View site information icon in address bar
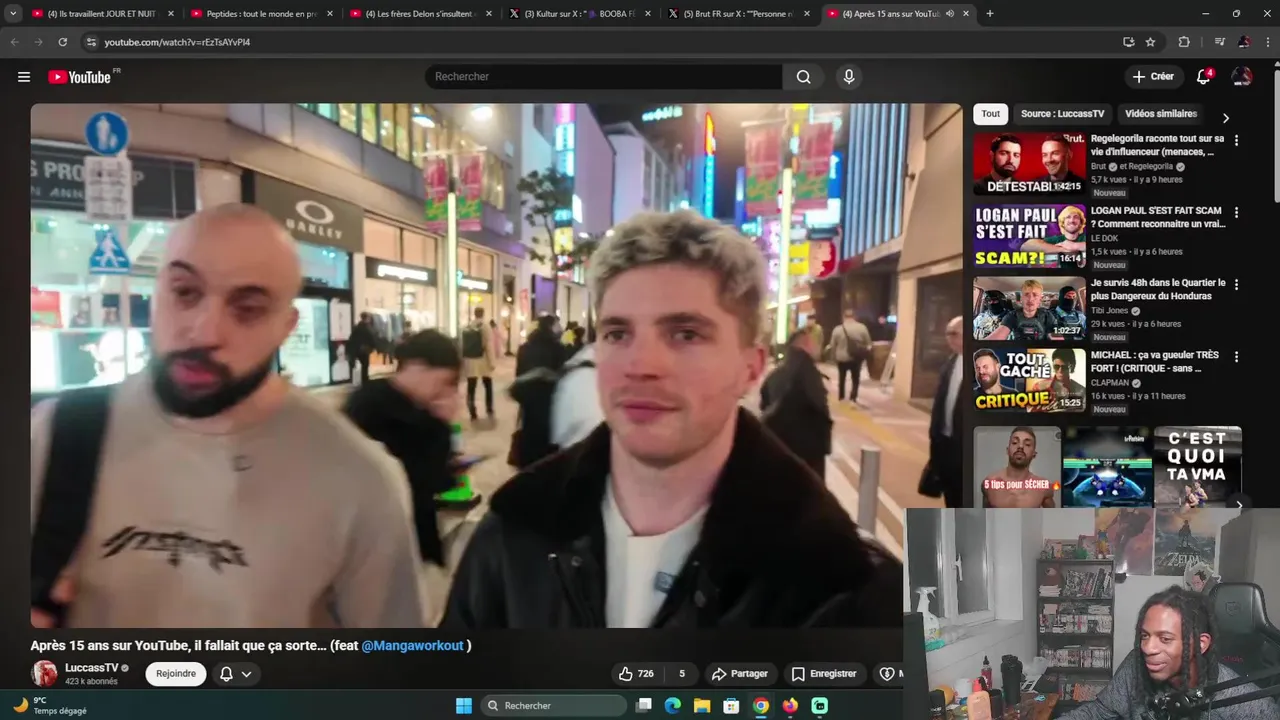This screenshot has height=720, width=1280. (91, 42)
